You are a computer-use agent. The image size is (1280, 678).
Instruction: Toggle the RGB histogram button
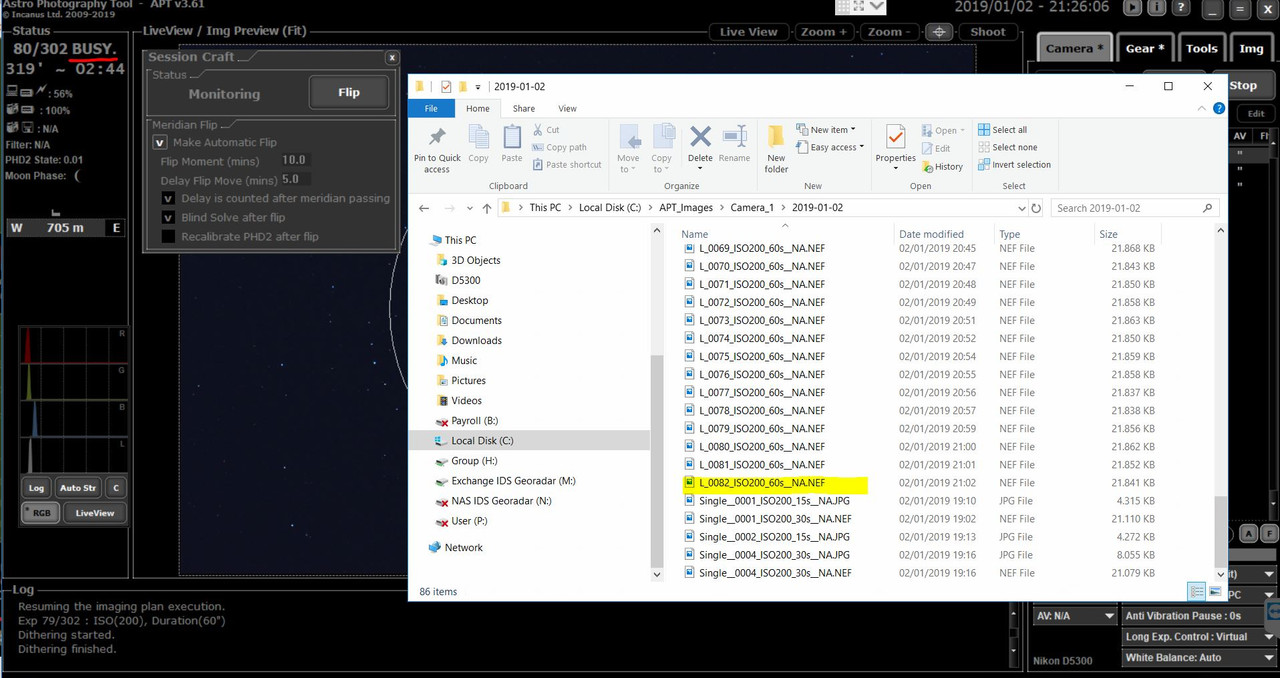pyautogui.click(x=41, y=513)
